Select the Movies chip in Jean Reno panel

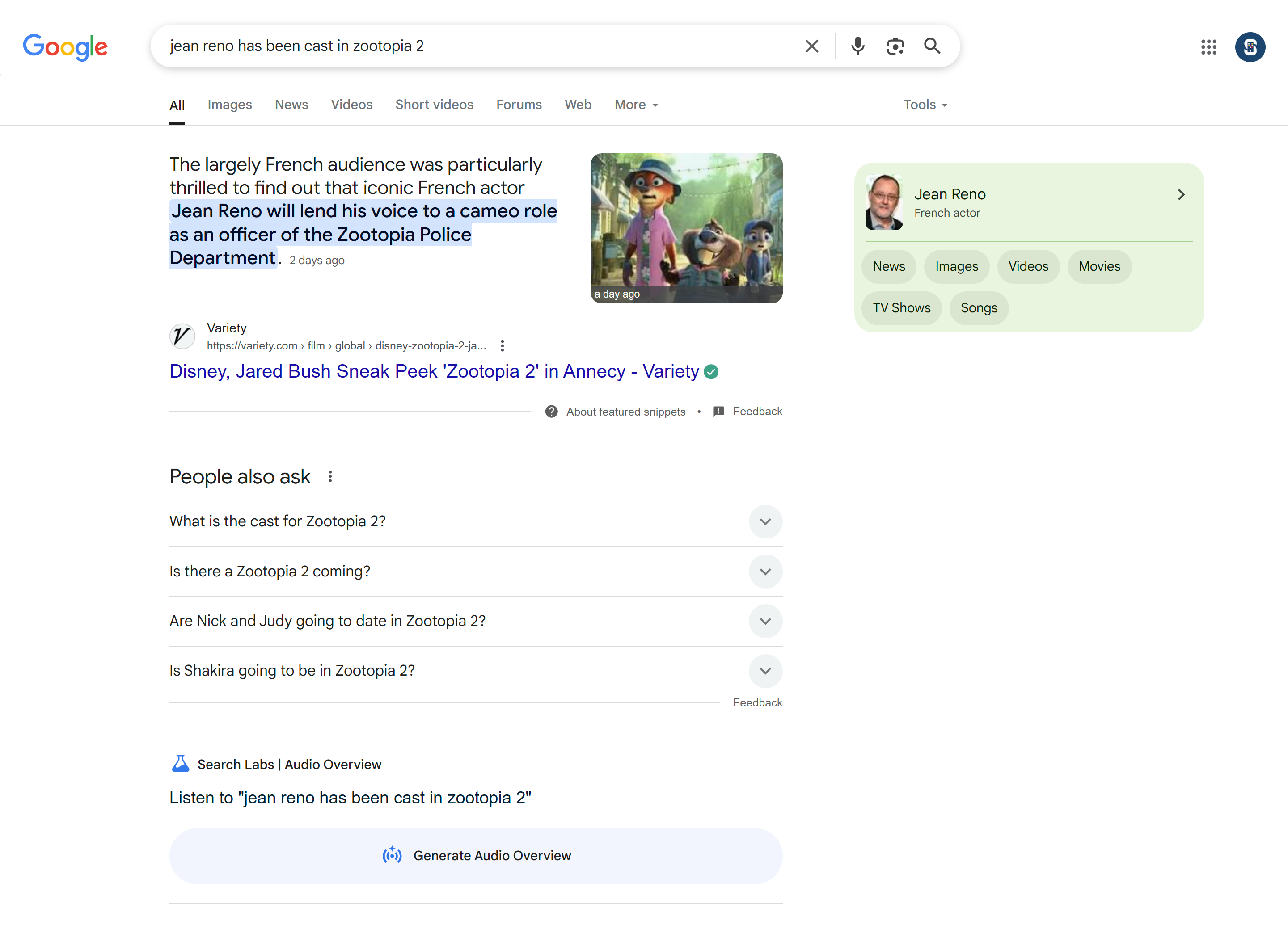point(1099,267)
